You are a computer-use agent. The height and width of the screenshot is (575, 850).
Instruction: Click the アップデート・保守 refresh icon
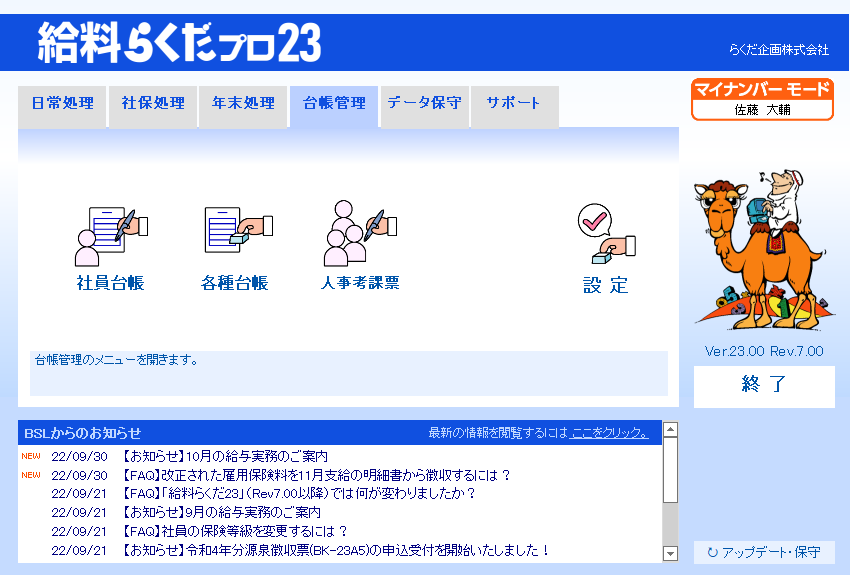[x=713, y=552]
